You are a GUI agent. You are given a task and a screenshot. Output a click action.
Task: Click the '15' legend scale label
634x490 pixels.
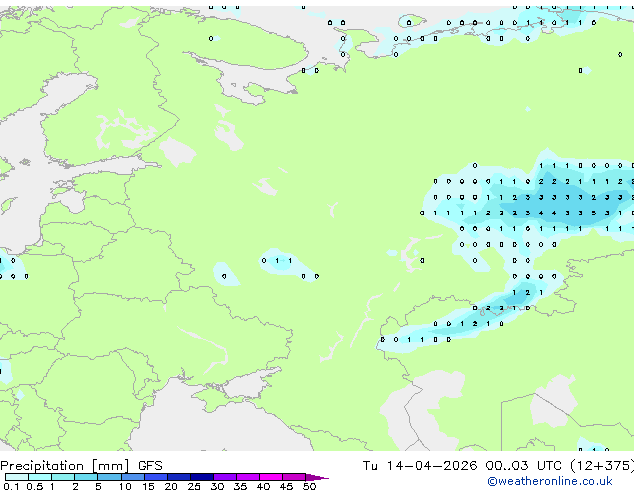148,486
